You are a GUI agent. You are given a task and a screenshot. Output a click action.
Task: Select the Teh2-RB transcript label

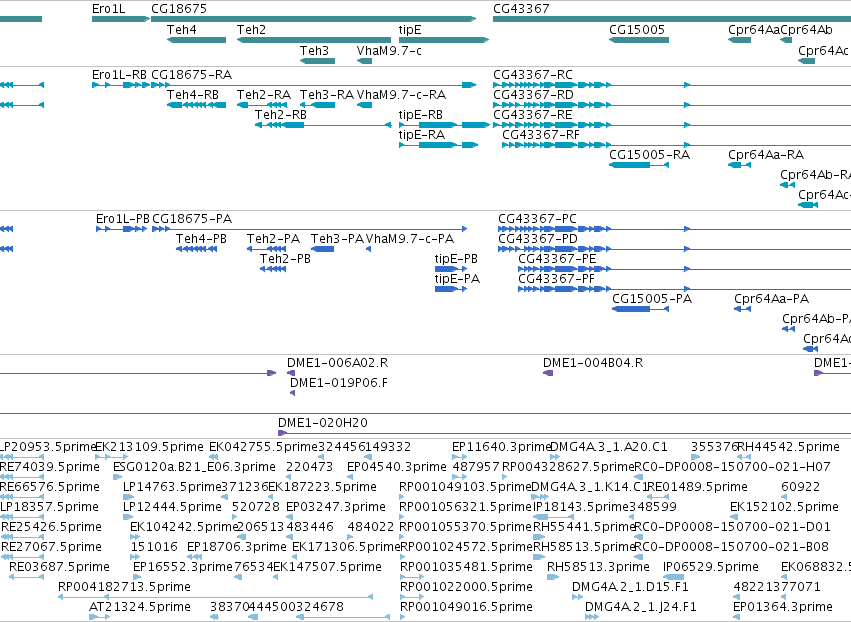pos(281,115)
